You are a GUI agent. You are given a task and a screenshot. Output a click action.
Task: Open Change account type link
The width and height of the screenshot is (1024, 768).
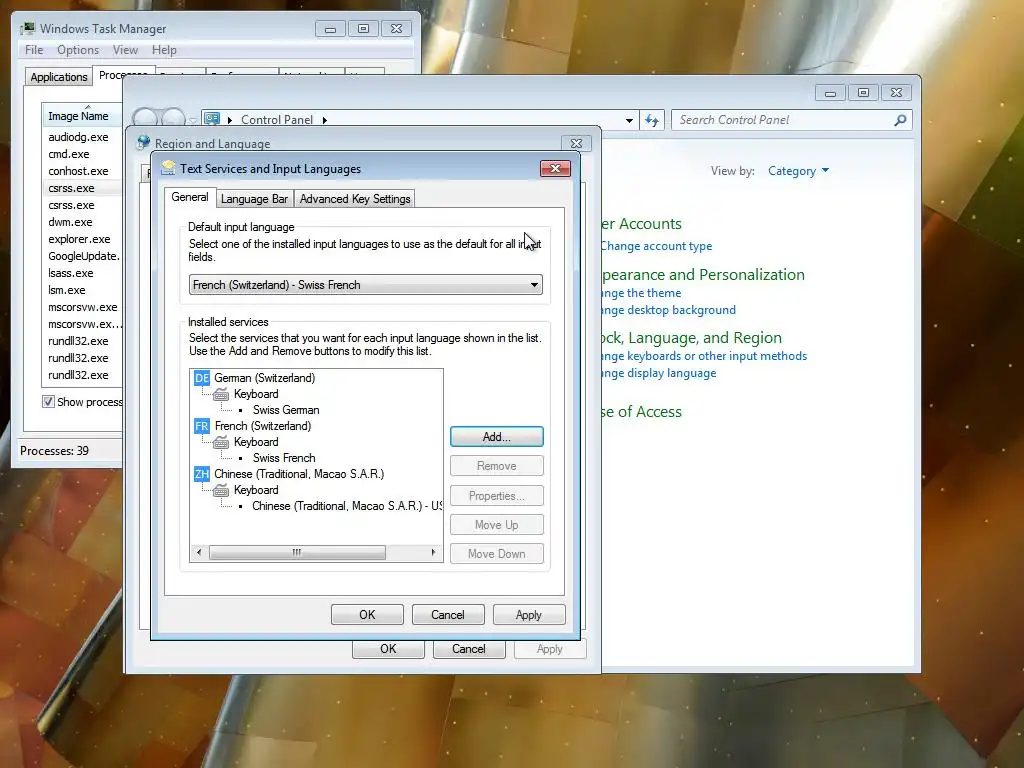[656, 246]
